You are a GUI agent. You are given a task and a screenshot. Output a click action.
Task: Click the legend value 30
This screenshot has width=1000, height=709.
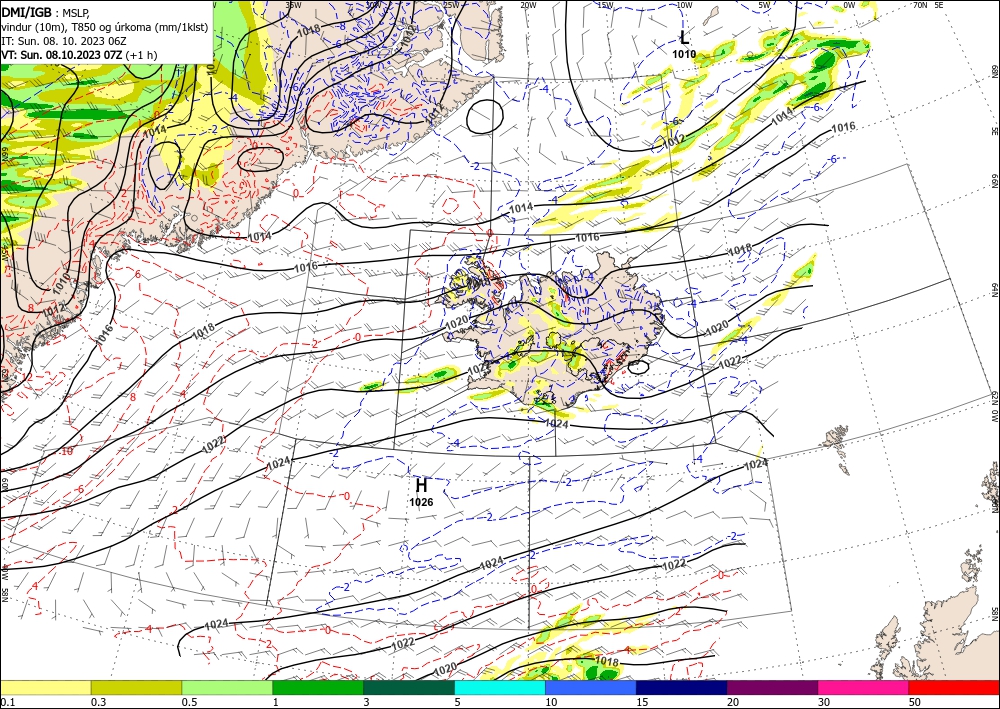coord(824,702)
